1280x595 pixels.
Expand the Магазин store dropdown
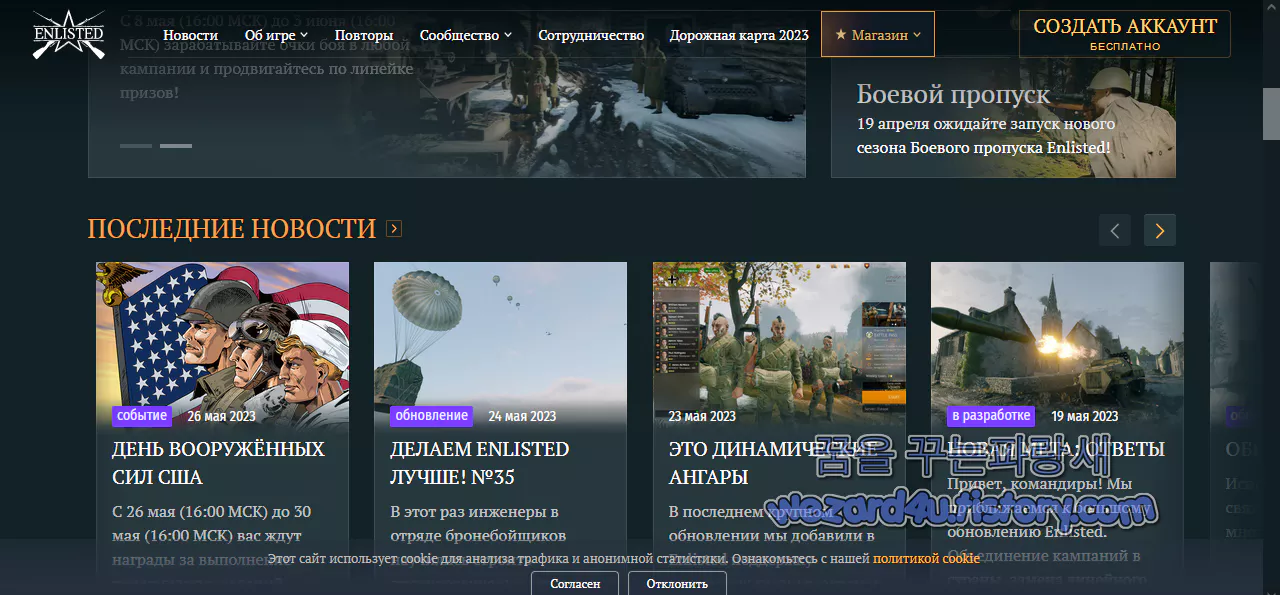878,34
